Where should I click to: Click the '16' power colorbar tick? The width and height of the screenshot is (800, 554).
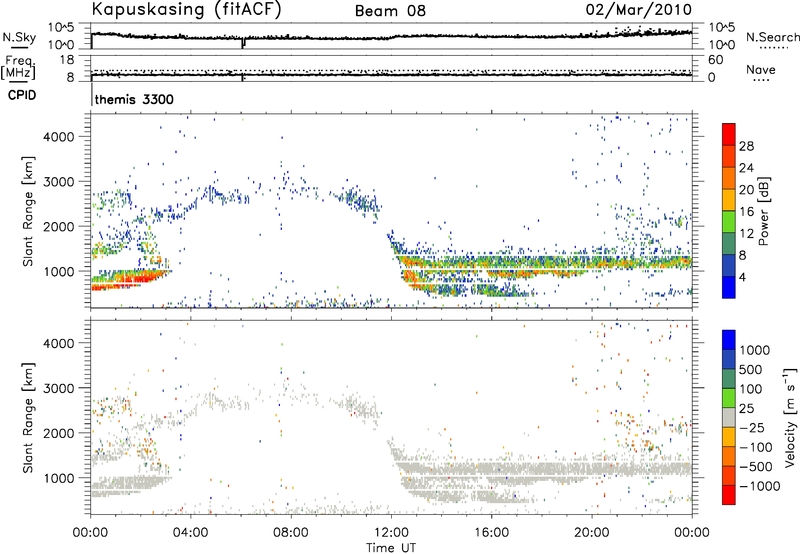(x=746, y=212)
